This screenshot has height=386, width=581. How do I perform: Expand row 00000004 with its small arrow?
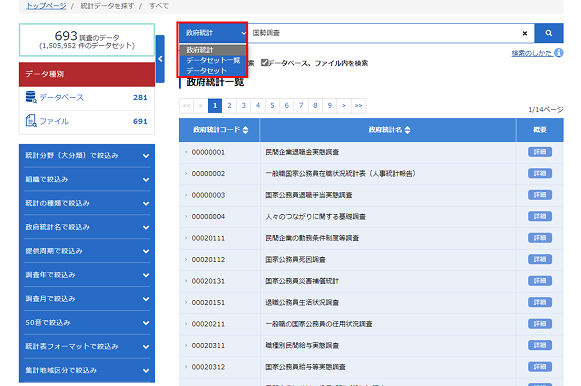click(186, 216)
